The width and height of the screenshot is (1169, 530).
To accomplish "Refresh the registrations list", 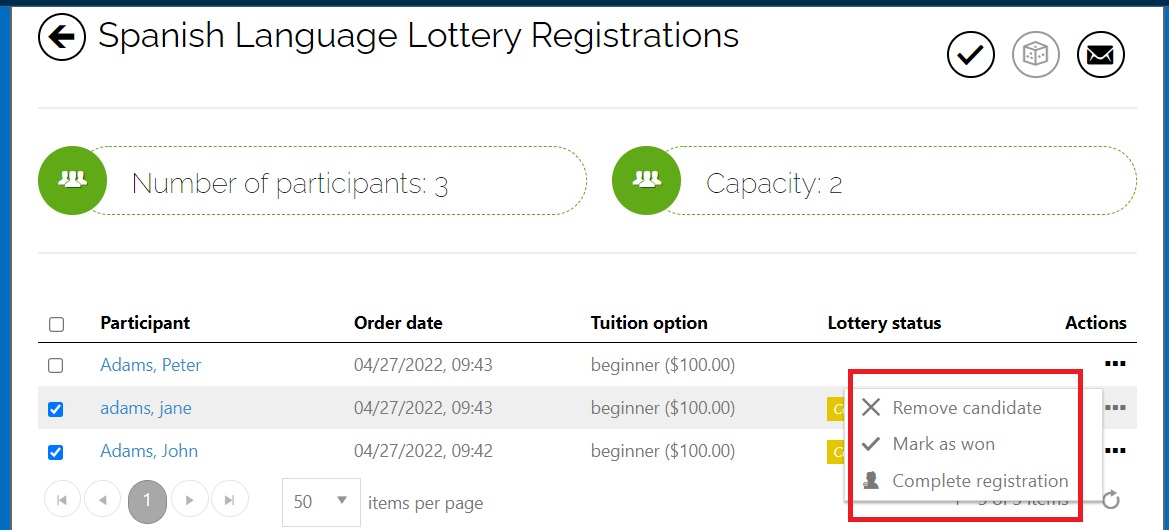I will pos(1111,499).
